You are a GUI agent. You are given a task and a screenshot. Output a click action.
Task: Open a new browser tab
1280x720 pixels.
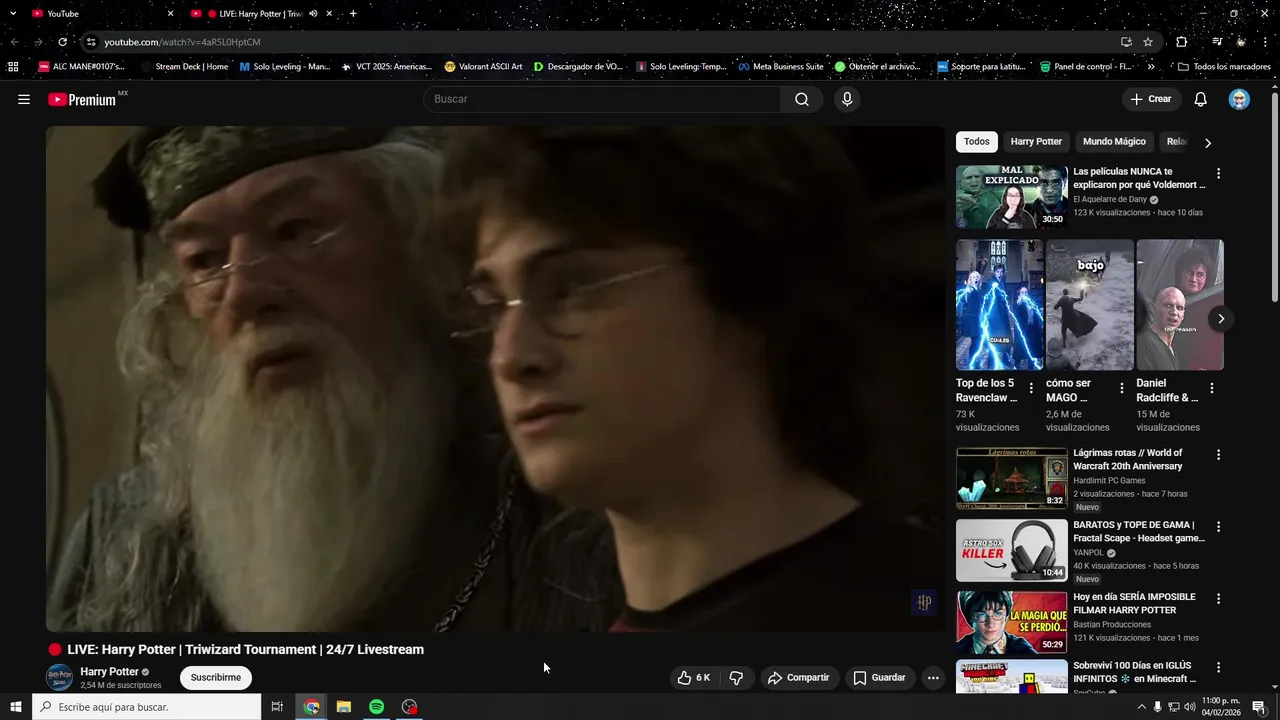point(353,14)
